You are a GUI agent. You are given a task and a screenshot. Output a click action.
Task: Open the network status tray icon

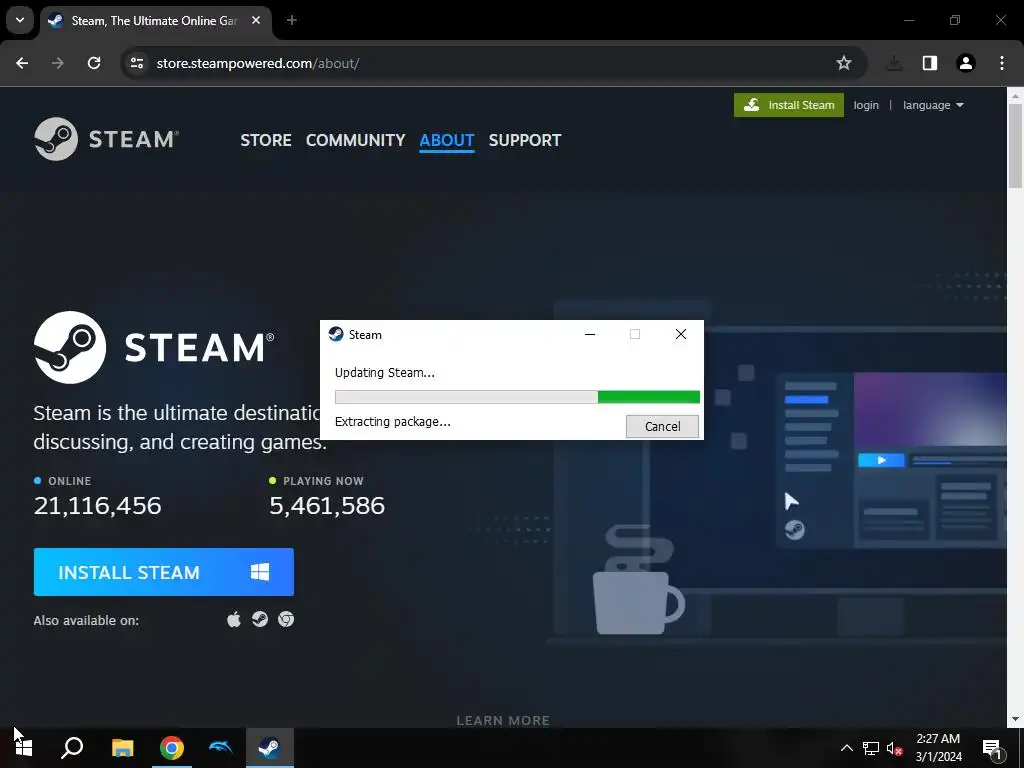pyautogui.click(x=871, y=748)
